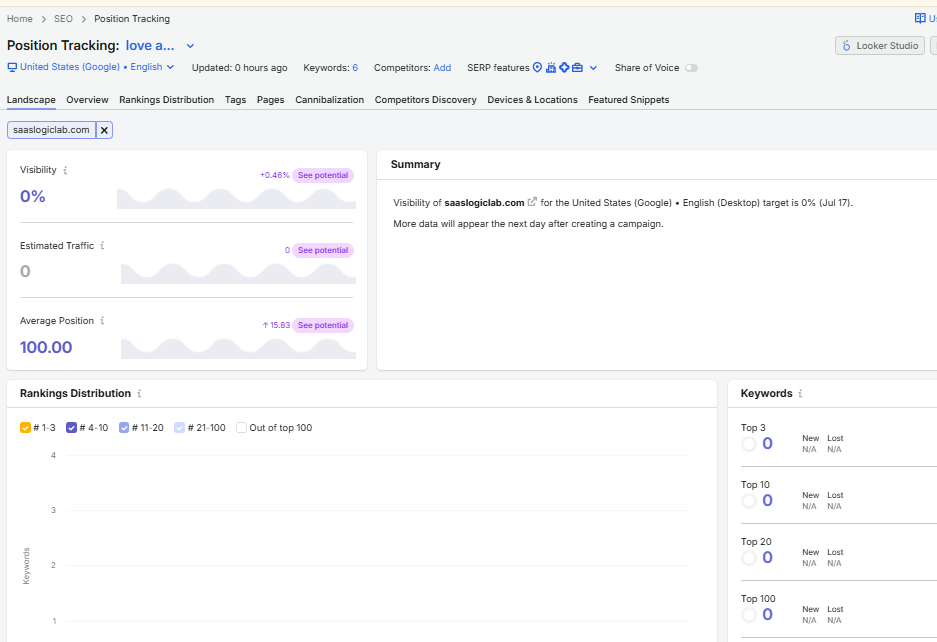Show info for Estimated Traffic
Image resolution: width=937 pixels, height=642 pixels.
point(102,245)
